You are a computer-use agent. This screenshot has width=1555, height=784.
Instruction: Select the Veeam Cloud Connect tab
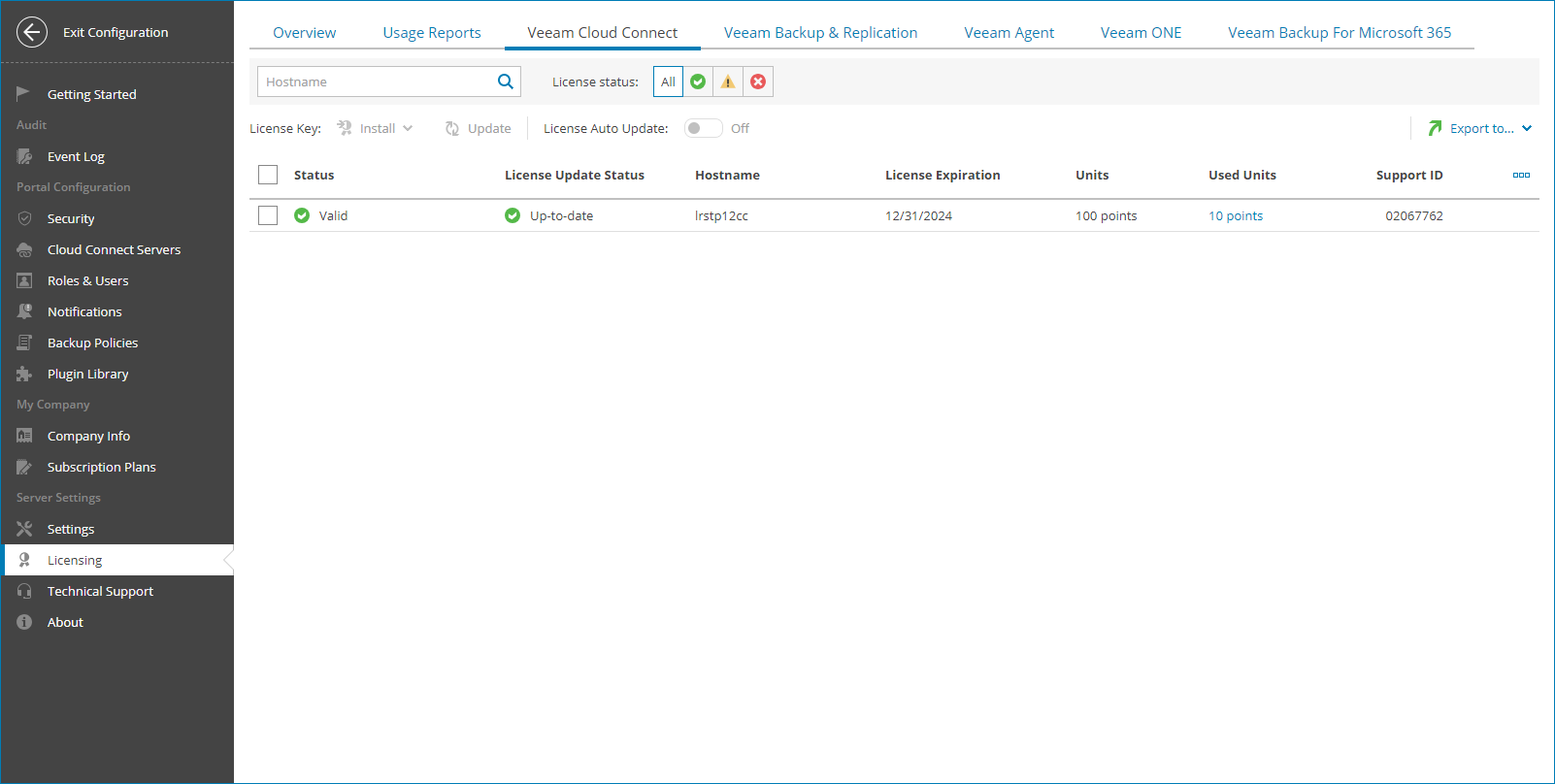(x=603, y=32)
